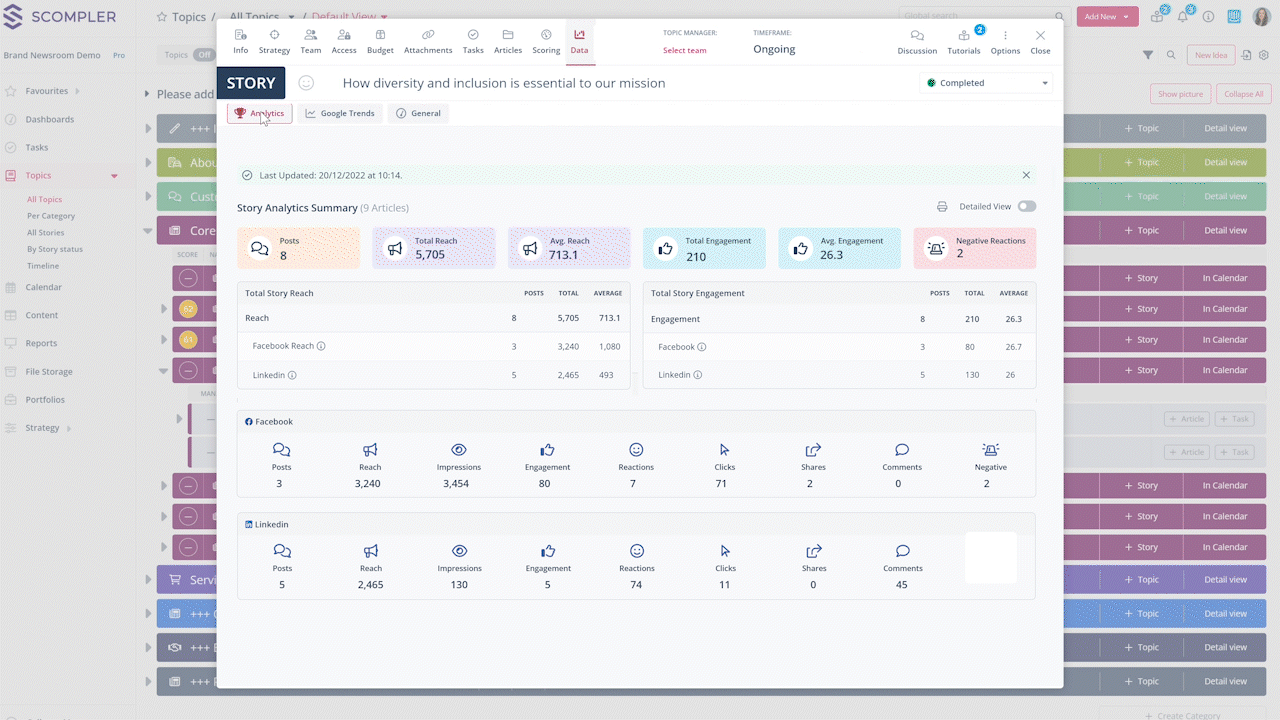The width and height of the screenshot is (1280, 720).
Task: Open the Tutorials icon
Action: click(964, 36)
